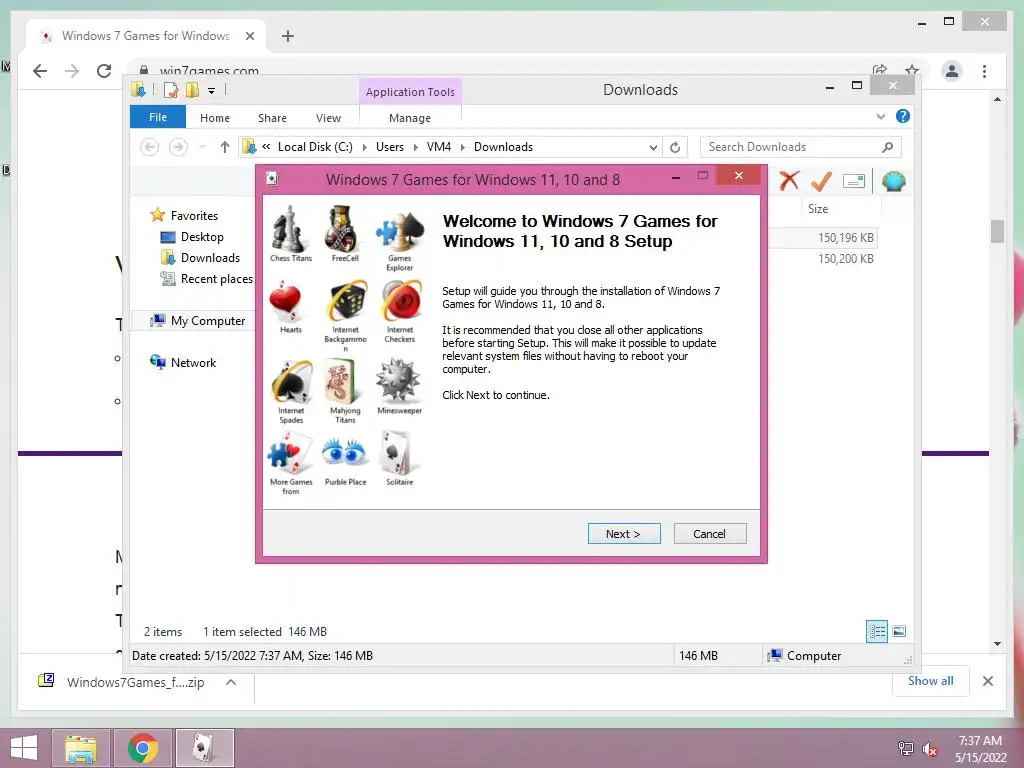Close the Chrome downloads bar
Screen dimensions: 1024x768
[987, 681]
